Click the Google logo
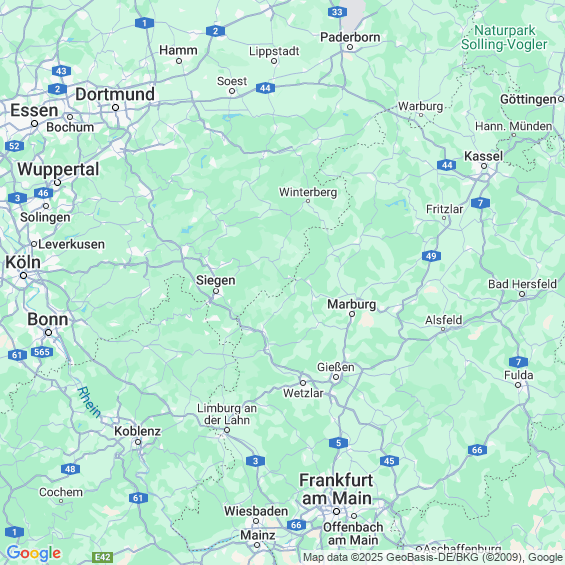 point(34,553)
